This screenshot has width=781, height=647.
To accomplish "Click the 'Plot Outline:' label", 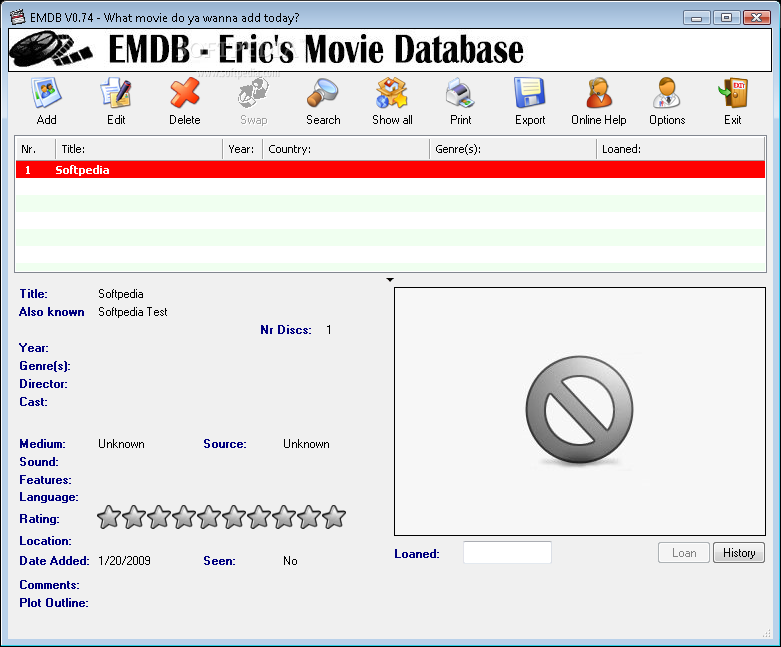I will click(54, 603).
